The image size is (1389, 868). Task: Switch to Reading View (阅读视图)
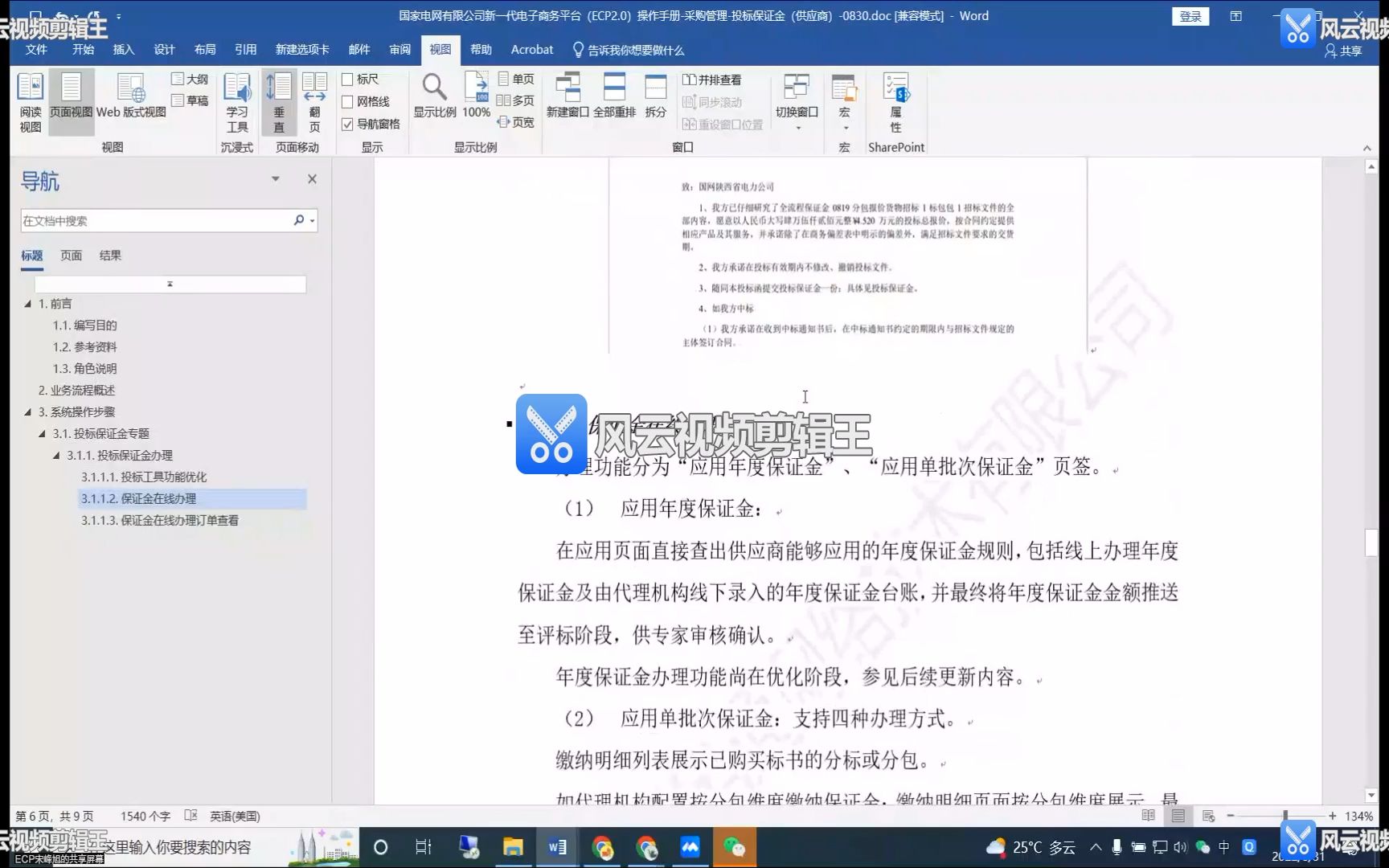(31, 102)
